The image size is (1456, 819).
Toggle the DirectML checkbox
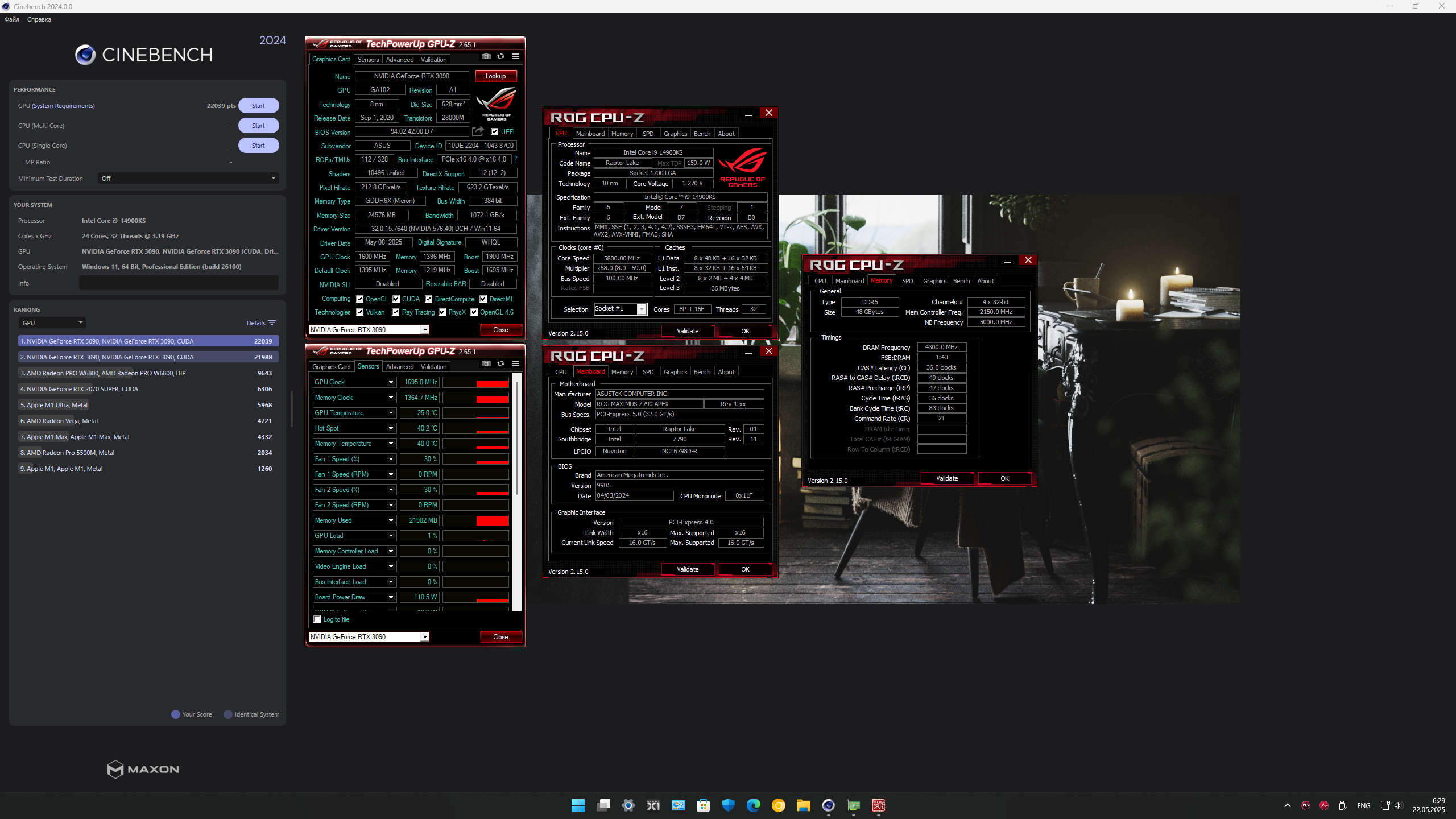483,299
